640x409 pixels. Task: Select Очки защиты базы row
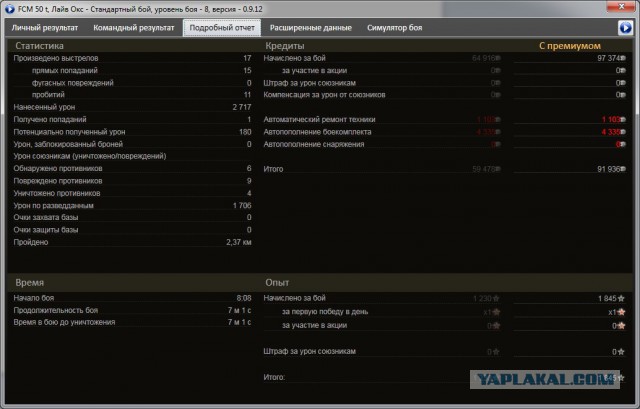(x=132, y=230)
